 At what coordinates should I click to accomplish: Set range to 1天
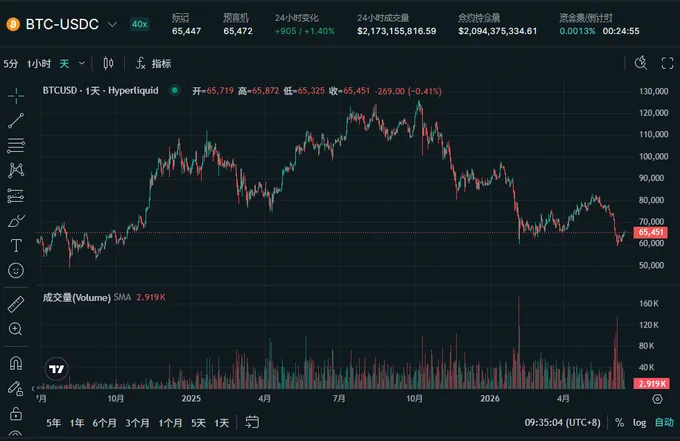point(222,423)
